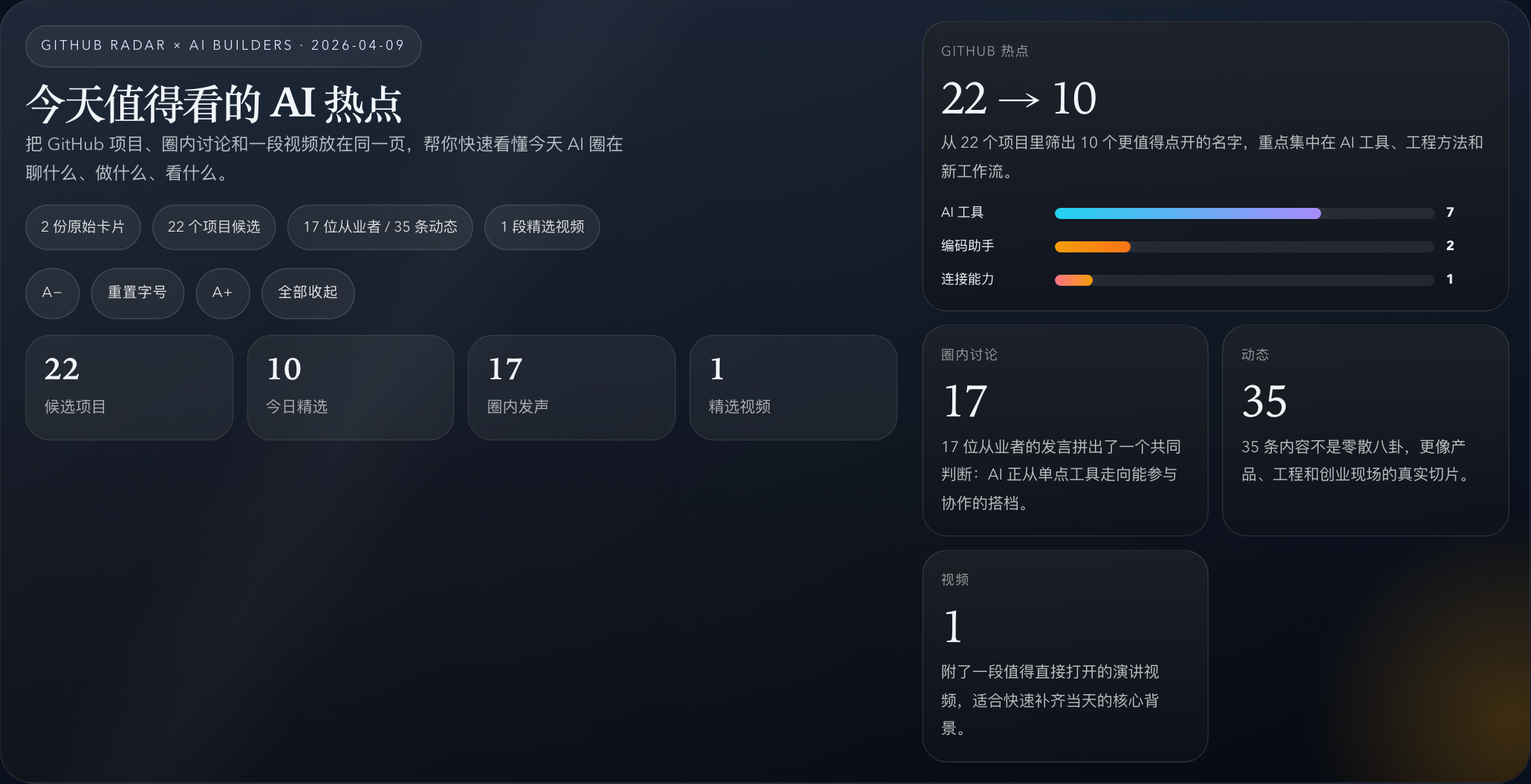This screenshot has height=784, width=1531.
Task: Click the 连接能力 progress bar
Action: 1244,281
